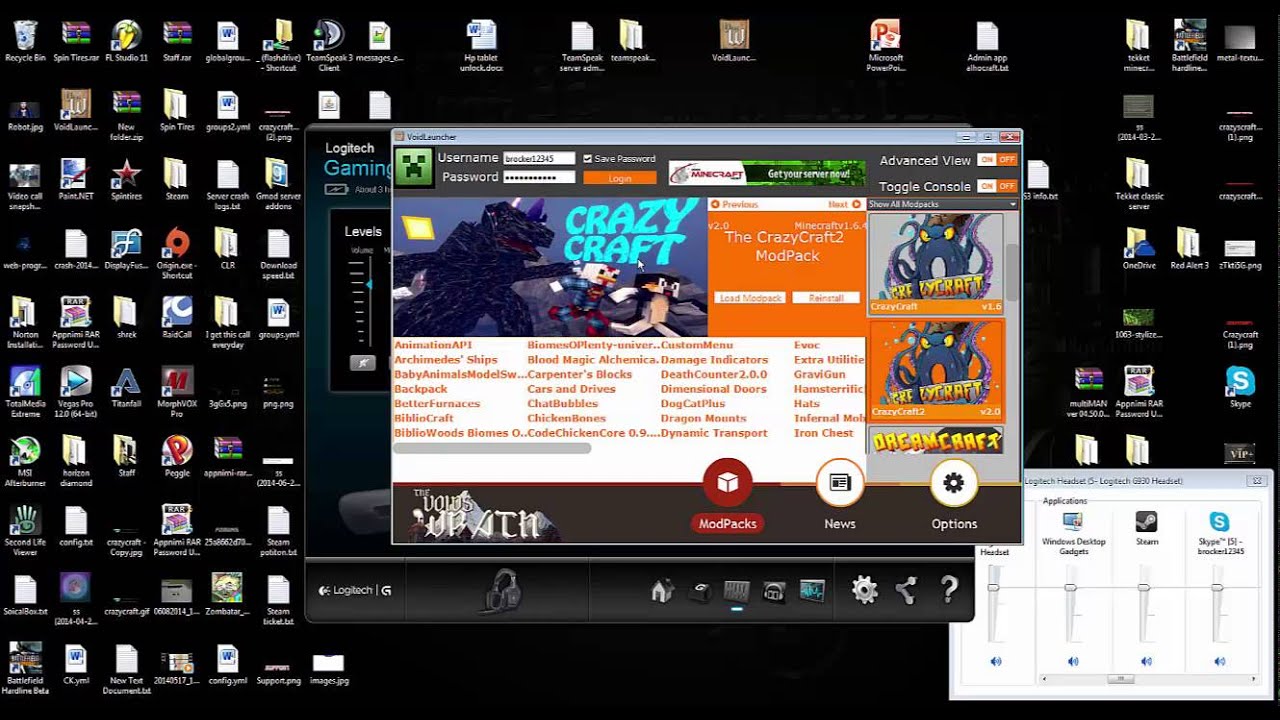Click 'BetterFurnaces' in mod list

(x=437, y=404)
